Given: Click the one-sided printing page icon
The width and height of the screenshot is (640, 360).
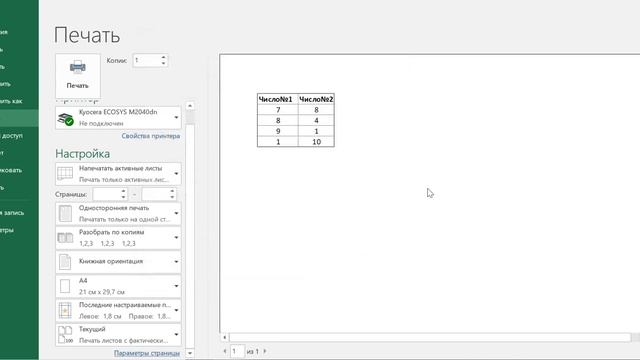Looking at the screenshot, I should tap(65, 213).
